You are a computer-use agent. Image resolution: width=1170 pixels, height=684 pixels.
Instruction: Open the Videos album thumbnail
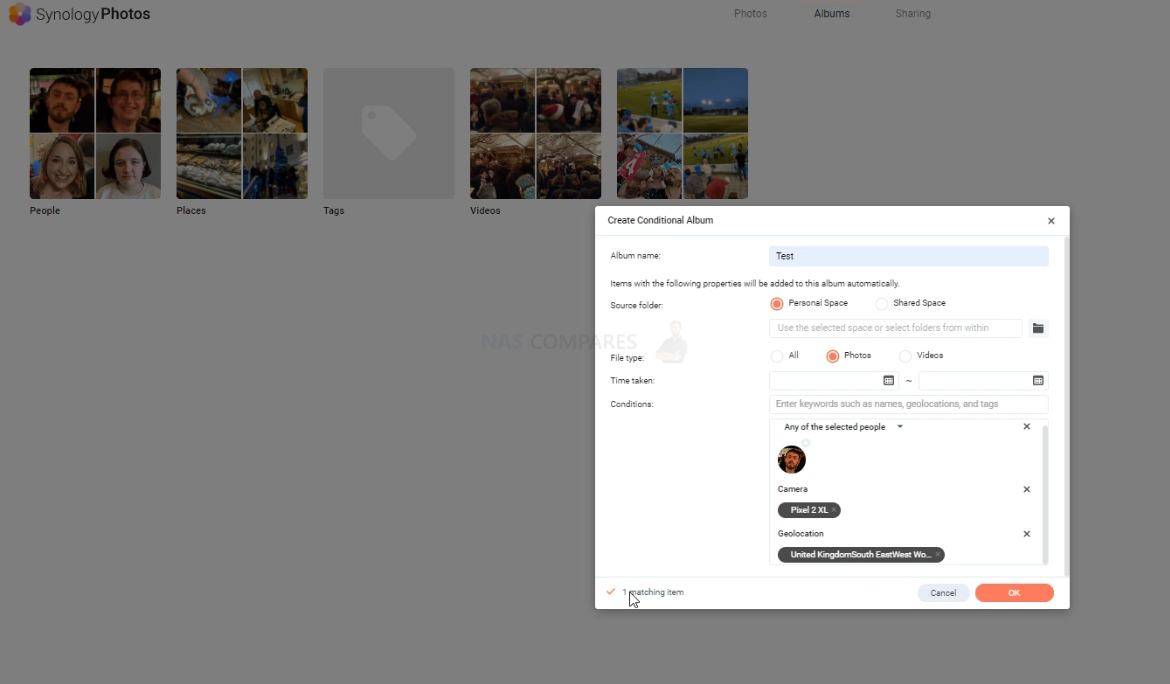click(535, 134)
